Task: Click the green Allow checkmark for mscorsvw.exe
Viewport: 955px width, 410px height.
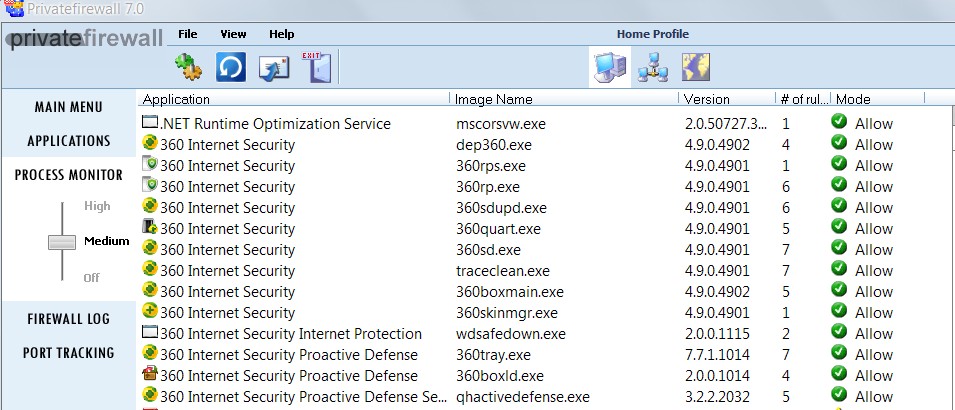Action: click(x=839, y=123)
